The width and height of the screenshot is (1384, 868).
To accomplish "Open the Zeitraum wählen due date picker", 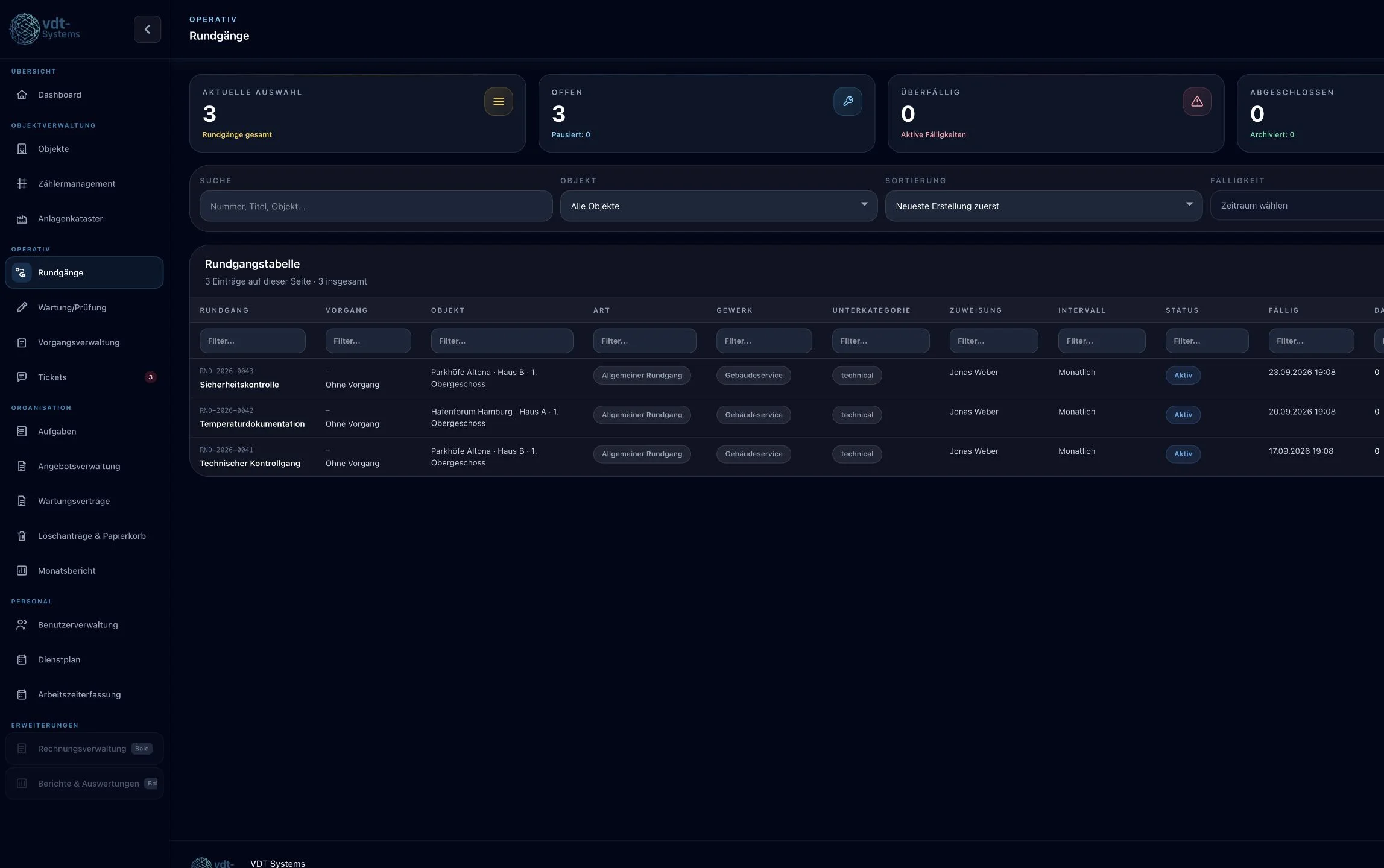I will pyautogui.click(x=1297, y=206).
